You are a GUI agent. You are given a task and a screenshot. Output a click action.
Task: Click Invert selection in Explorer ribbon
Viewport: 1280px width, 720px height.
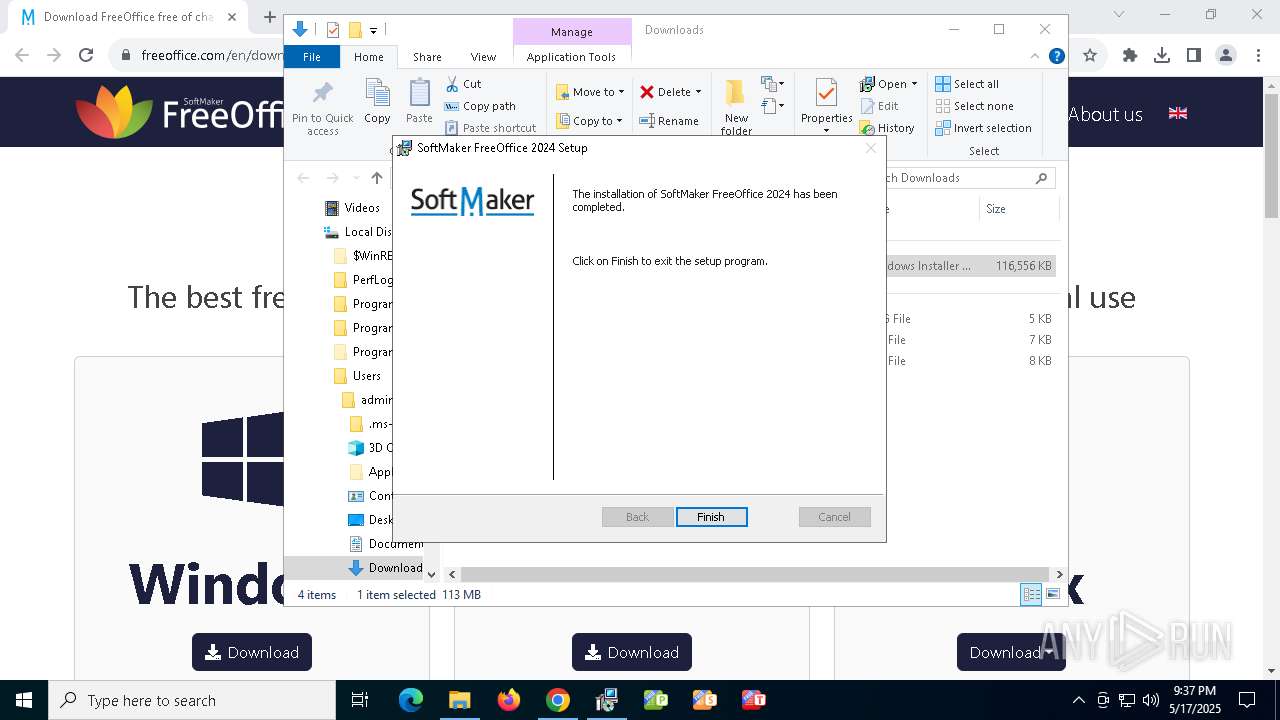[x=983, y=128]
